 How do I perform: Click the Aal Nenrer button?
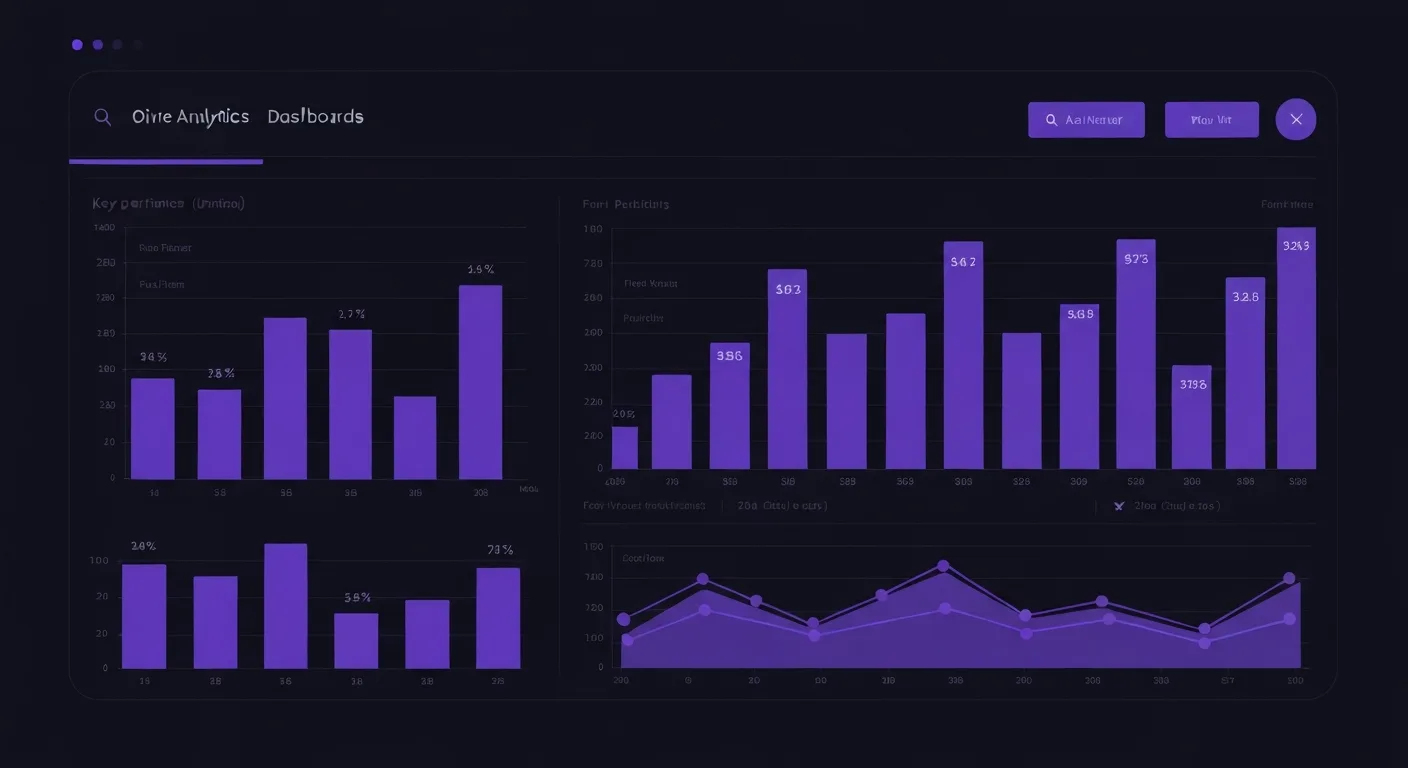1086,120
